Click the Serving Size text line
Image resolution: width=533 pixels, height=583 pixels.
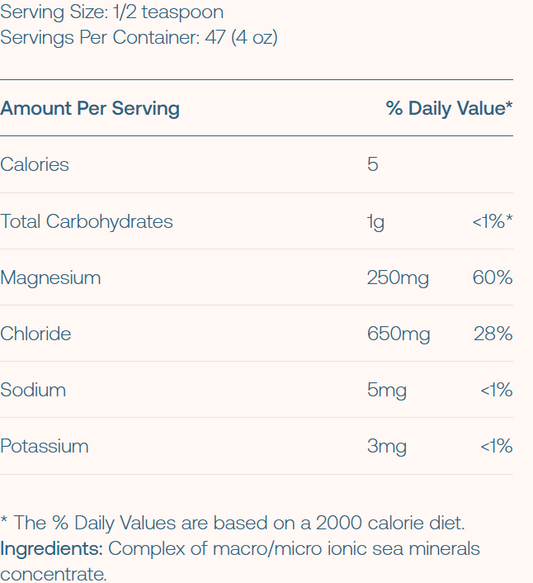pyautogui.click(x=112, y=13)
